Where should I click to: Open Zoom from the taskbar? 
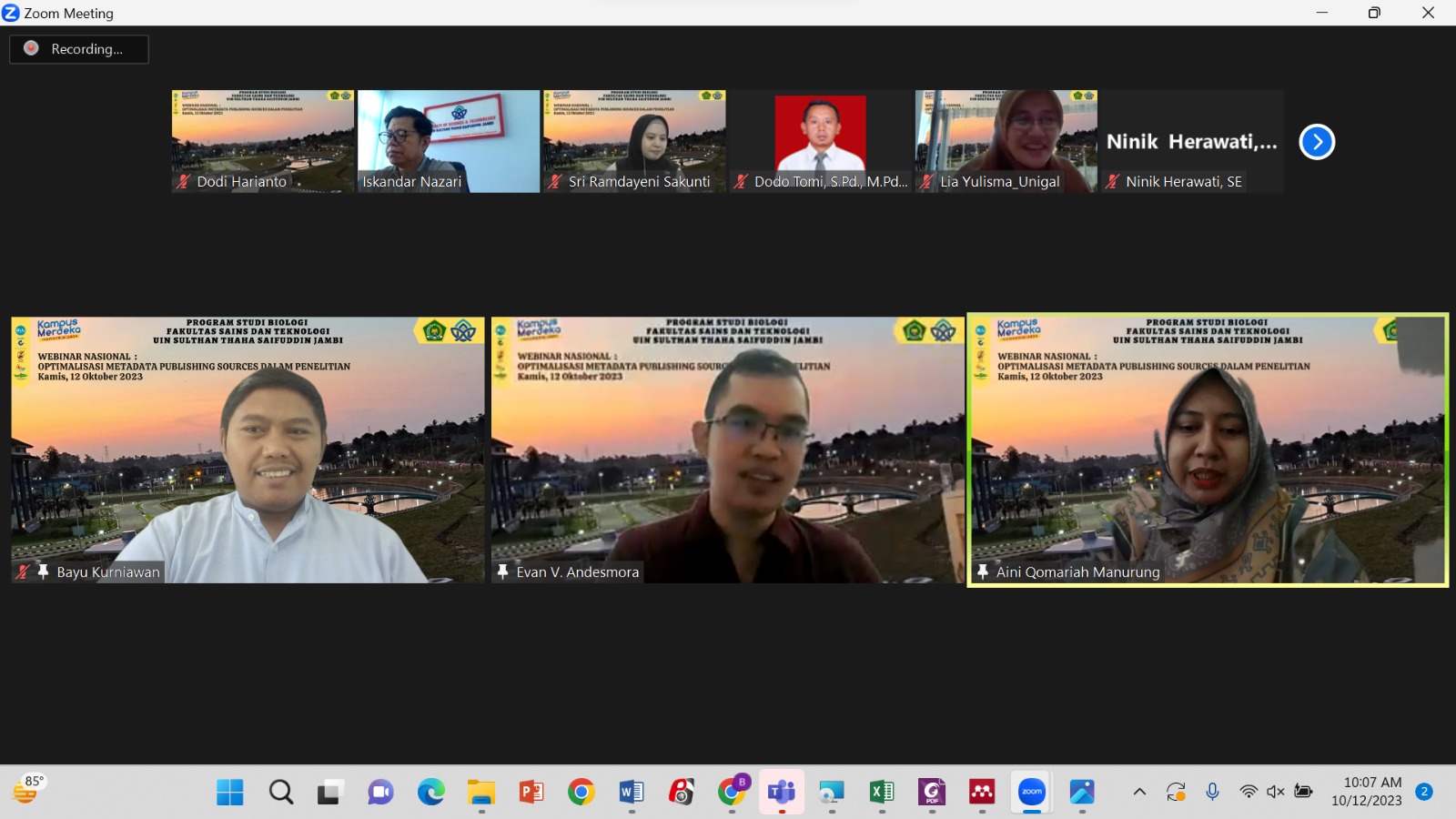pos(1032,793)
